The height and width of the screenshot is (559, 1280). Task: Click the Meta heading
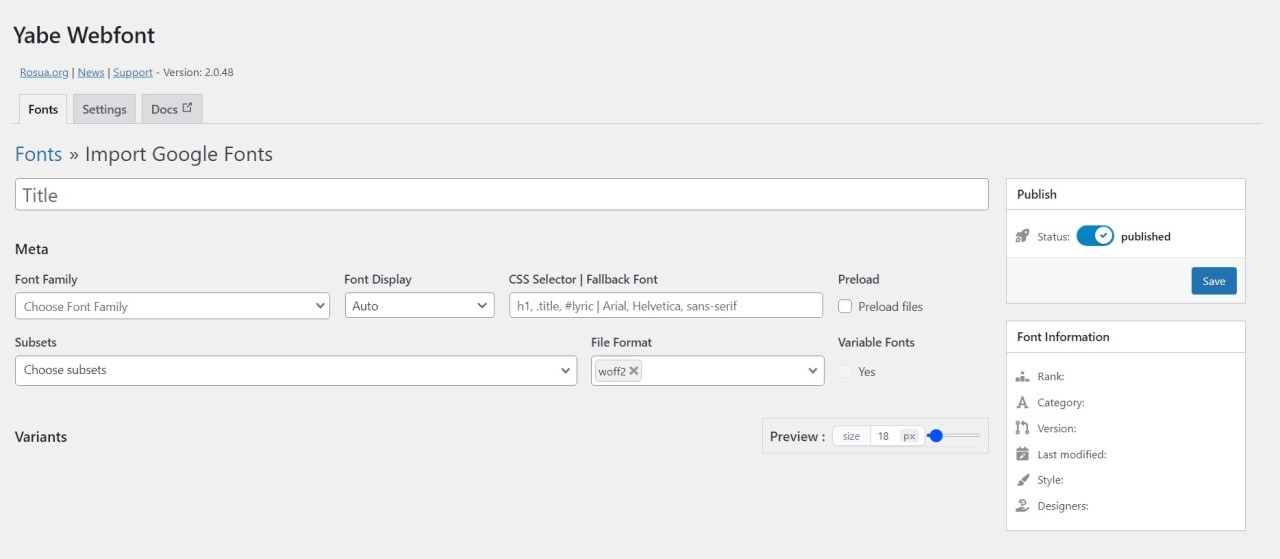[x=32, y=249]
